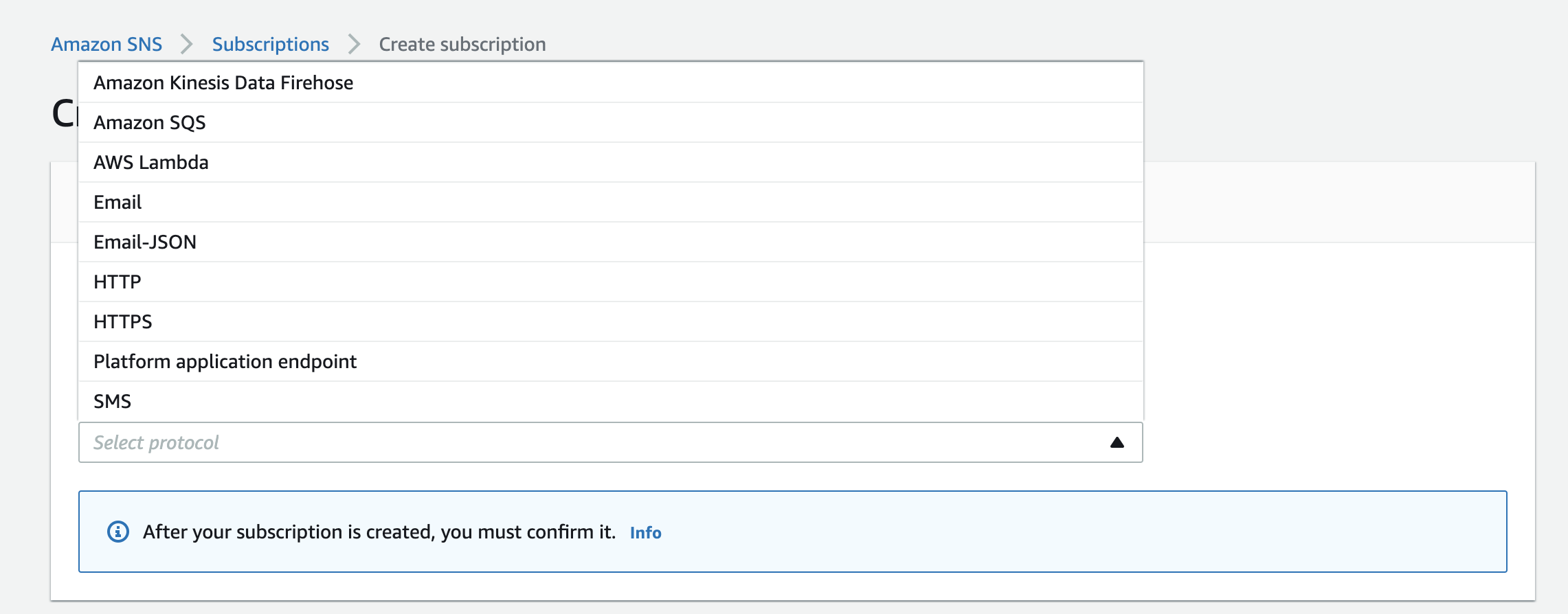Select the HTTP protocol option
Screen dimensions: 1568x614
(x=117, y=282)
